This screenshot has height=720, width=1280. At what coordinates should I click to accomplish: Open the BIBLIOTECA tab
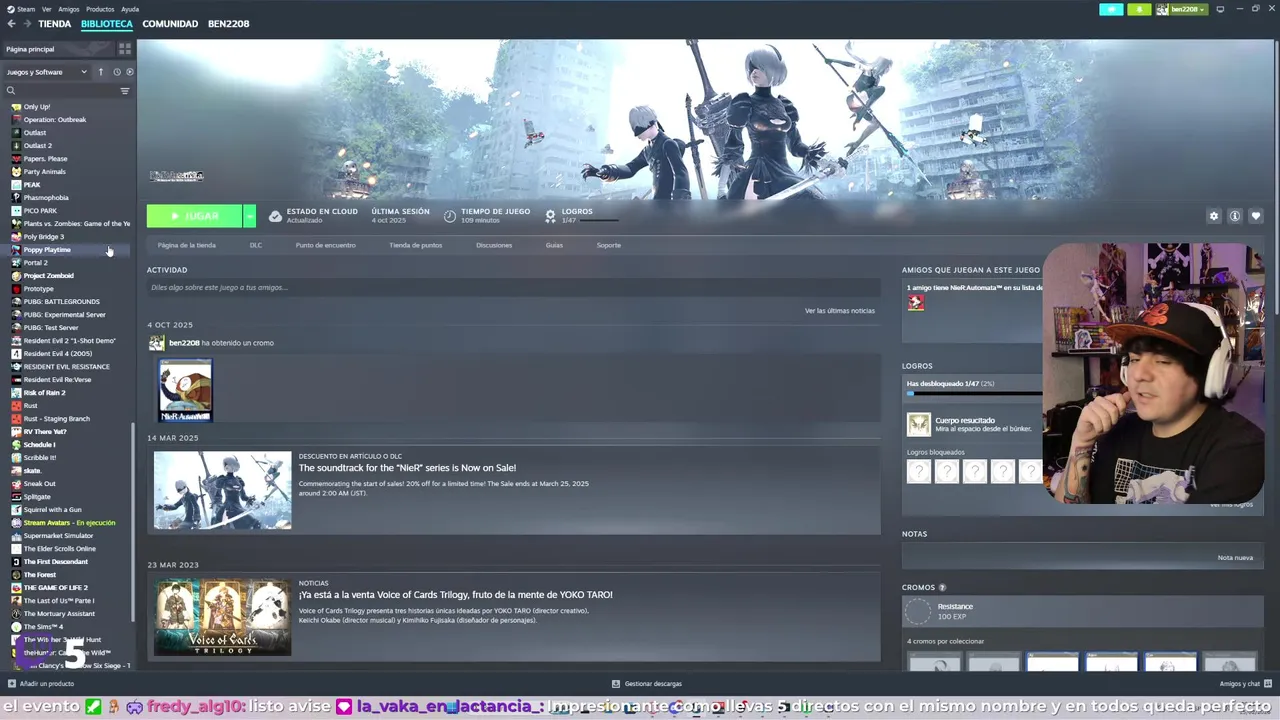tap(107, 24)
